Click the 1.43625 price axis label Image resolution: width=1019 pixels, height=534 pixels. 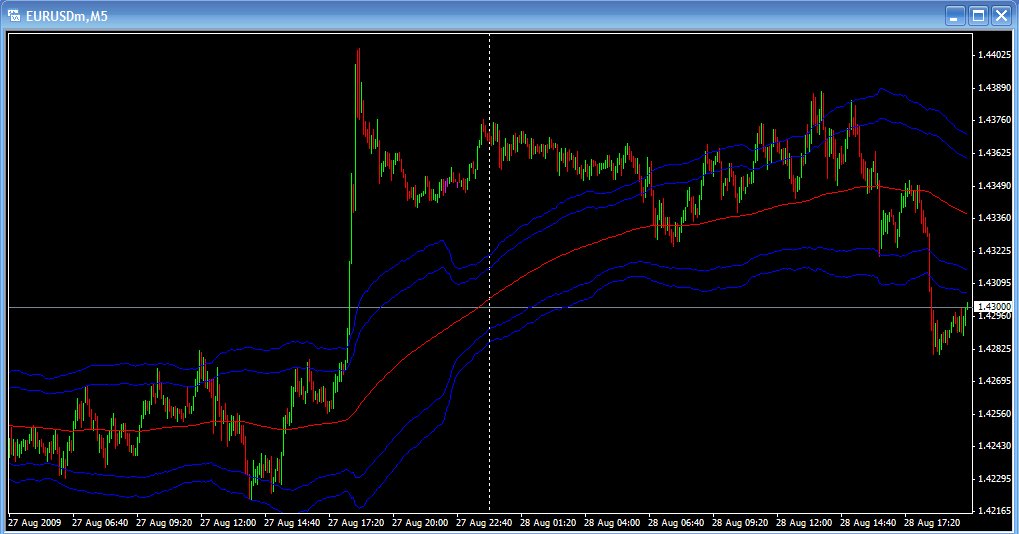coord(994,153)
